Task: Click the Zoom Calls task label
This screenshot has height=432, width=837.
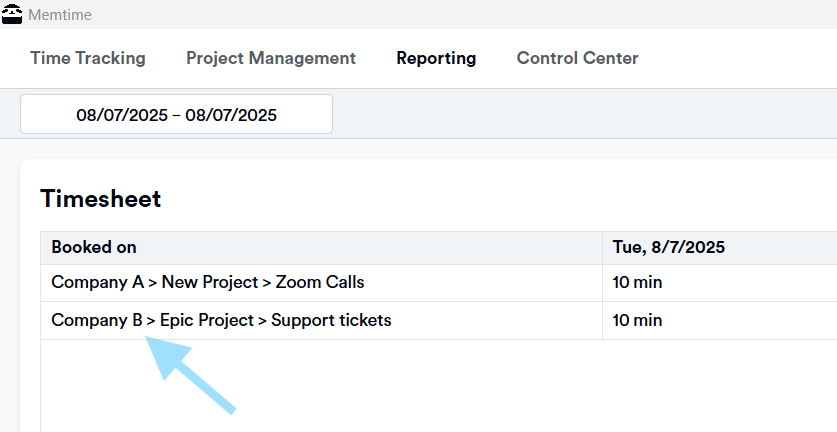Action: coord(320,282)
